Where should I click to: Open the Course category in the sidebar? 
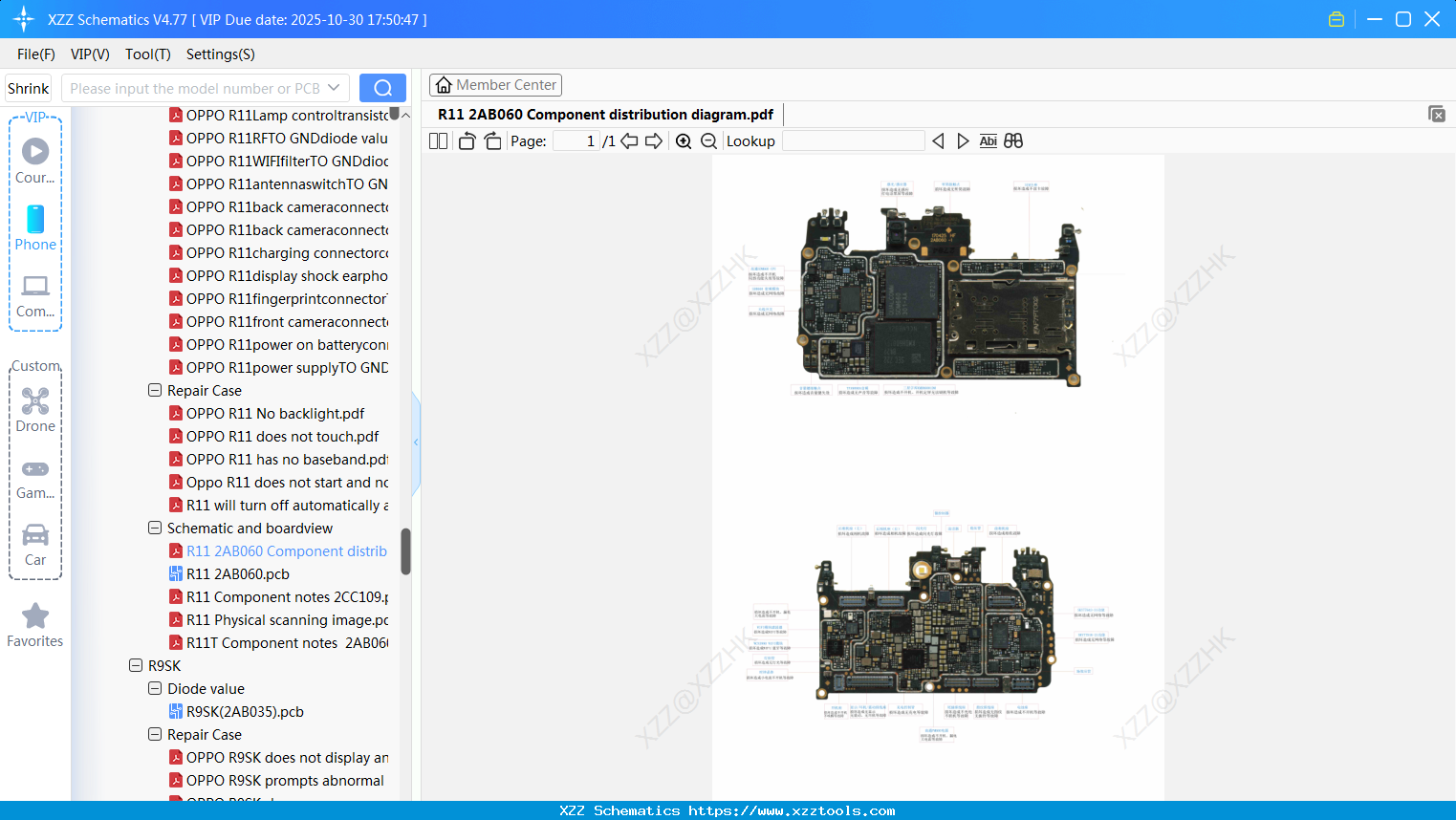(x=35, y=162)
